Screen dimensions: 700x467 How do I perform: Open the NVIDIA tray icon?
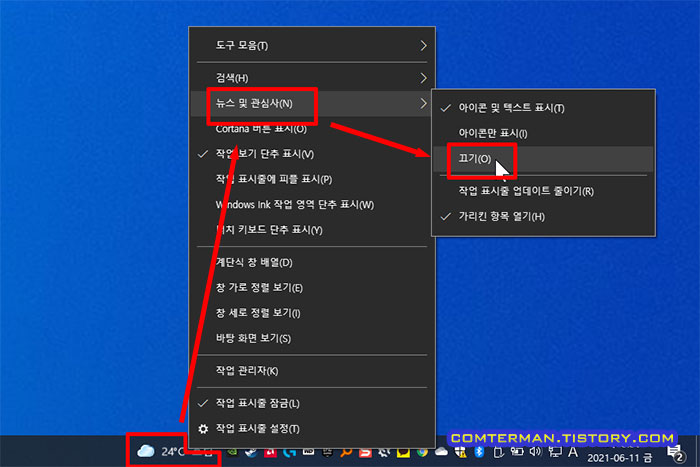(232, 452)
